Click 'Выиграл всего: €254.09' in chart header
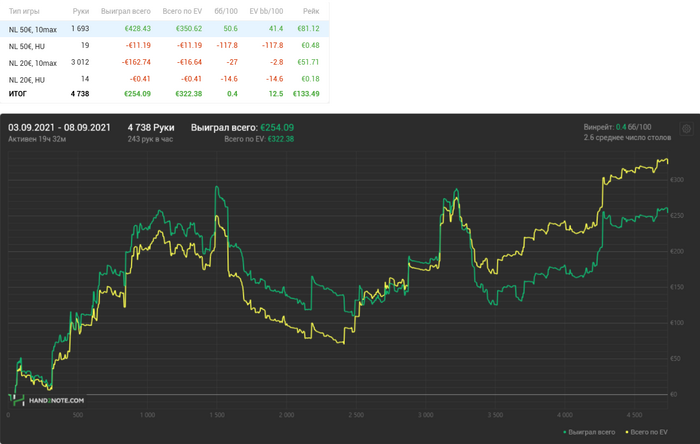700x444 pixels. pos(242,128)
